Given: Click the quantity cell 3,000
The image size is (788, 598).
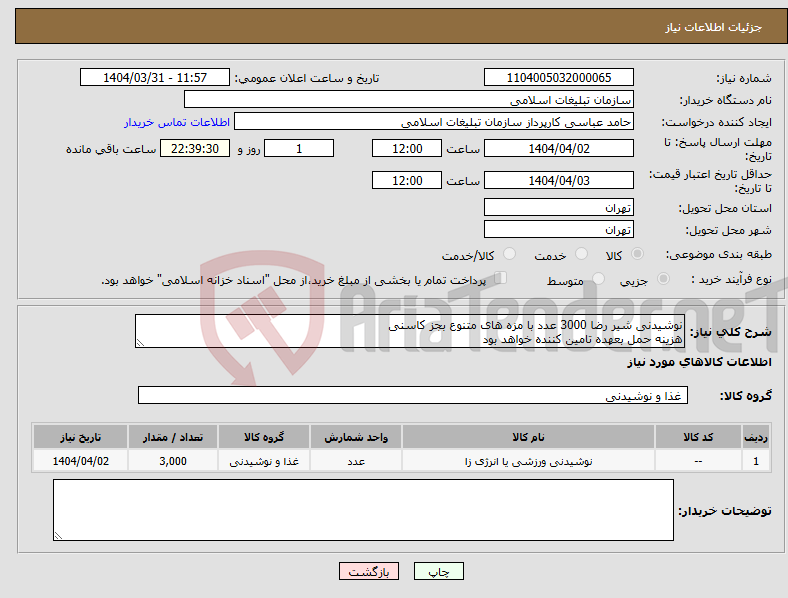Looking at the screenshot, I should 173,461.
